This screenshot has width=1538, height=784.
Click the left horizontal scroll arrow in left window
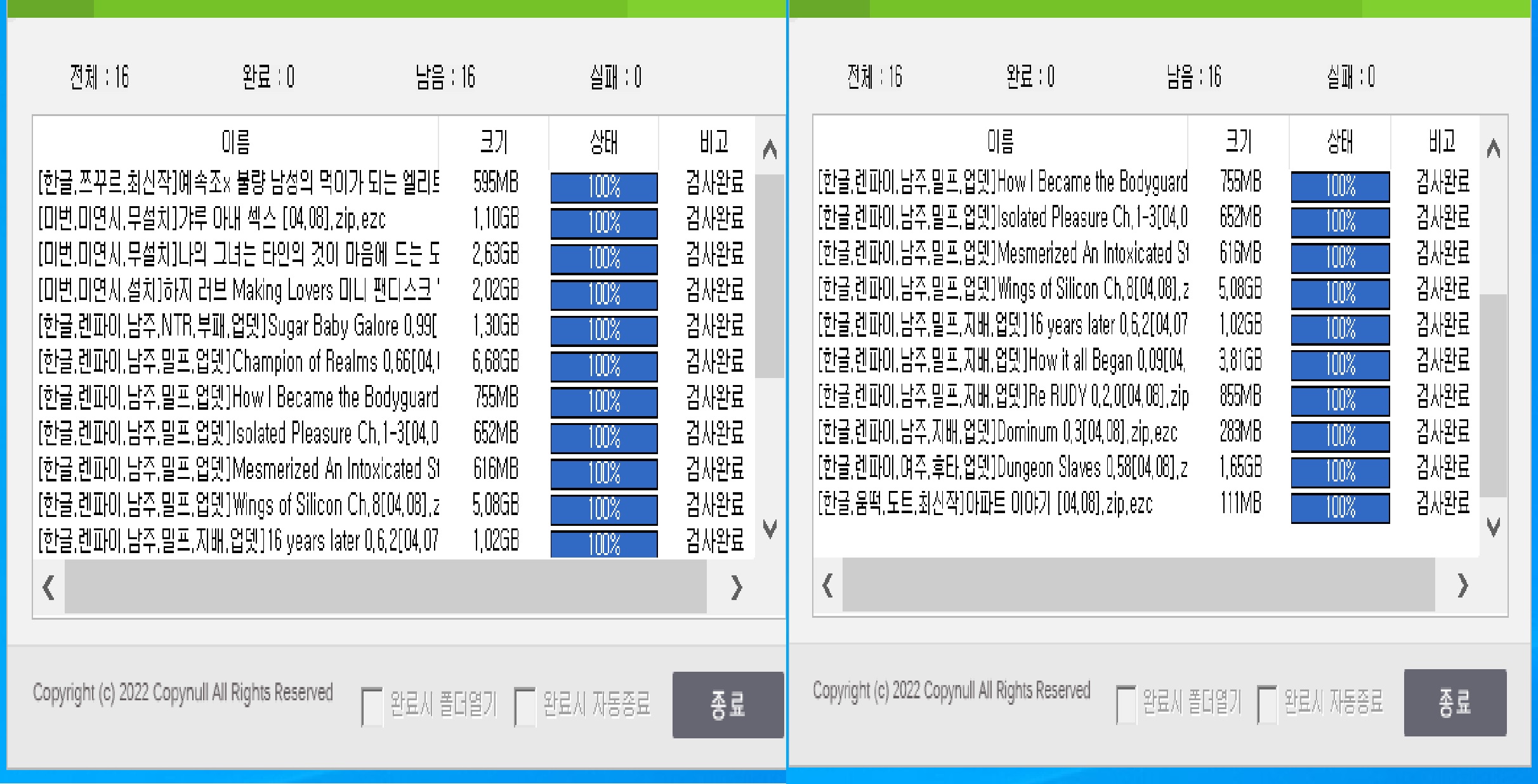click(48, 588)
